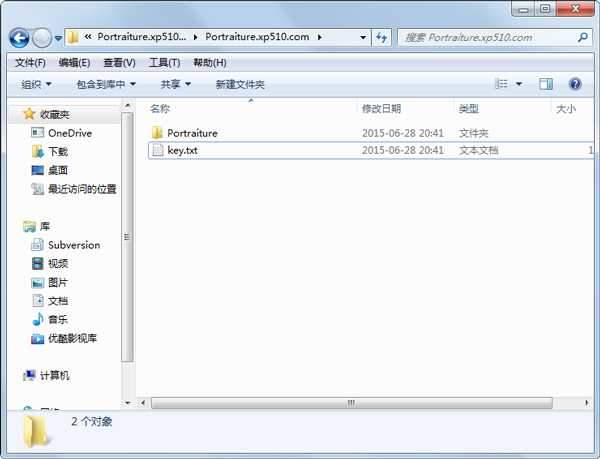The image size is (600, 459).
Task: Open the address bar history dropdown
Action: (363, 37)
